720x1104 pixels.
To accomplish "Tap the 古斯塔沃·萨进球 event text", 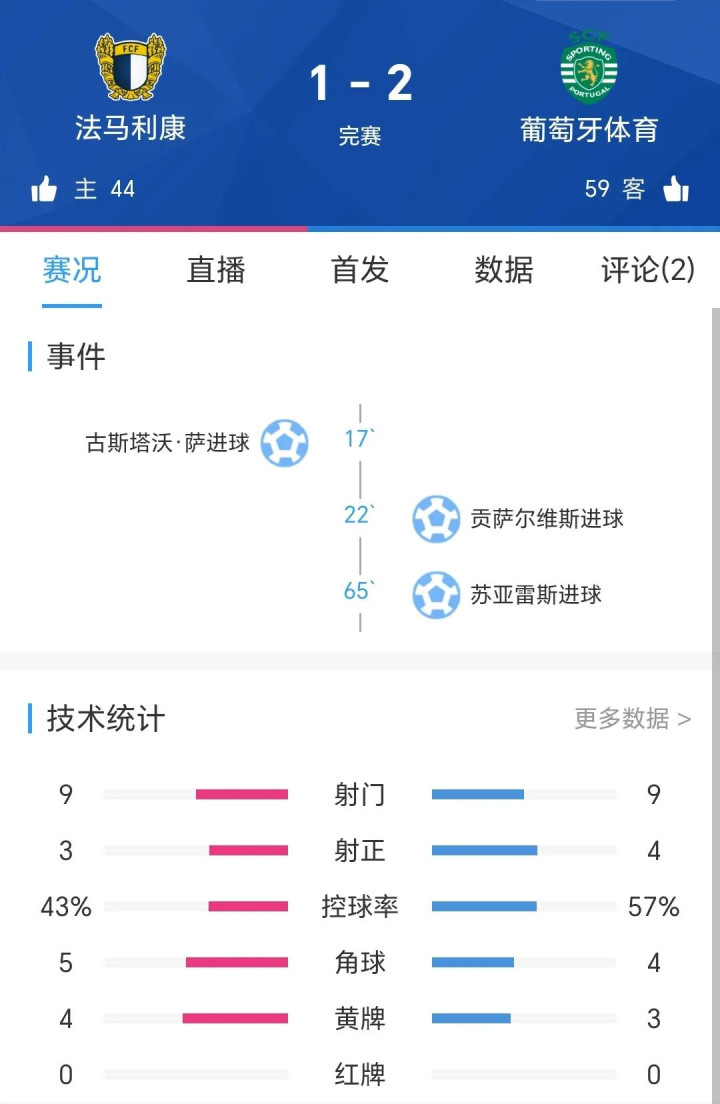I will point(168,443).
